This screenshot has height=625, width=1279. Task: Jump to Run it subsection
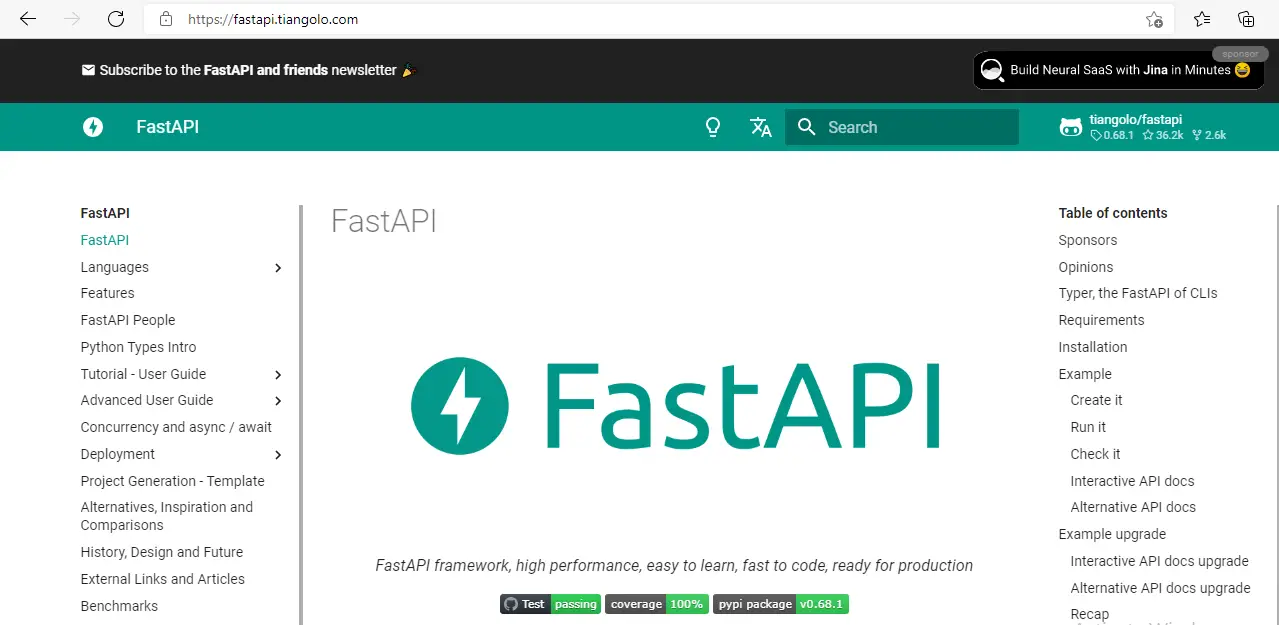[1088, 427]
